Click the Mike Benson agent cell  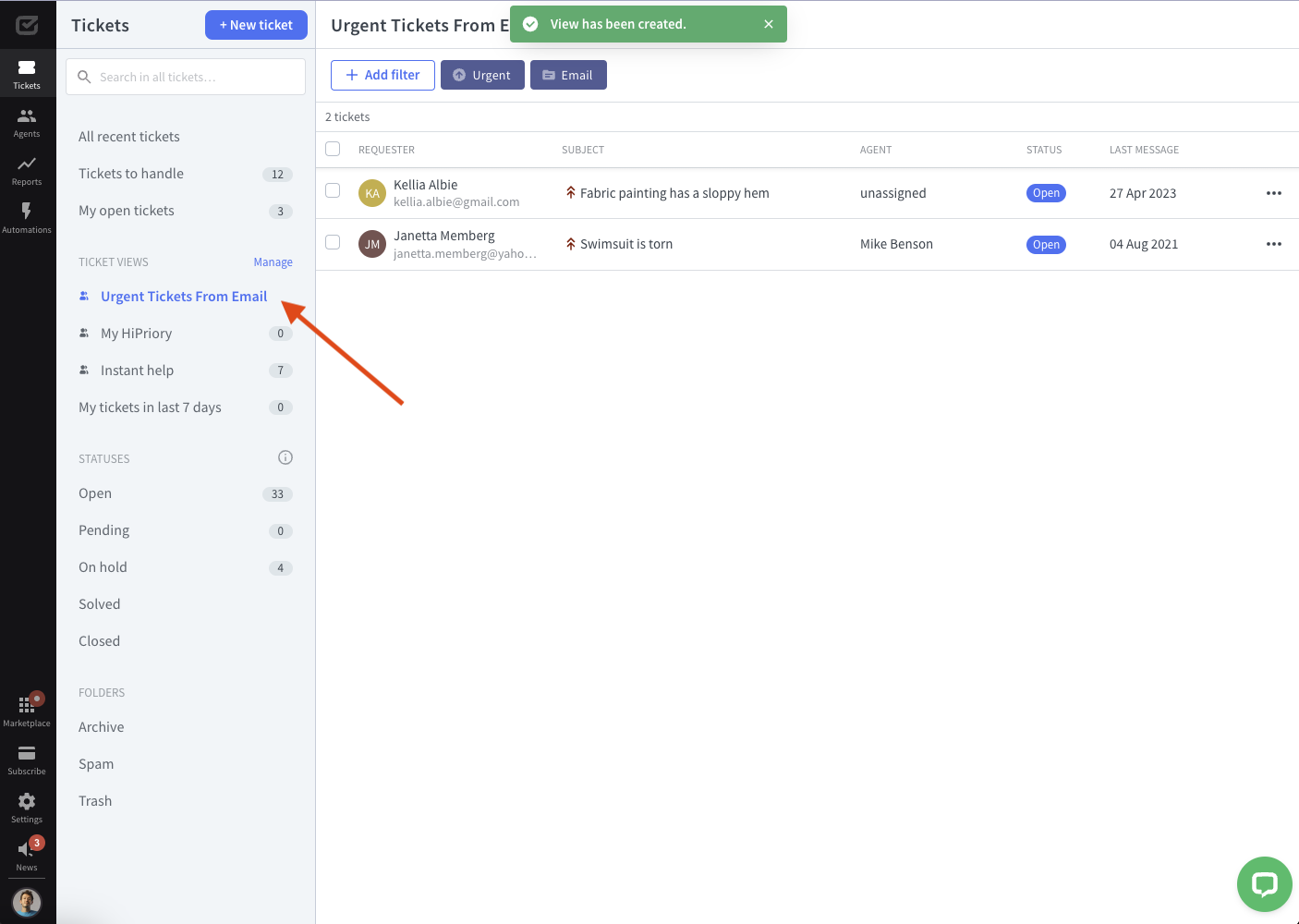(x=896, y=244)
